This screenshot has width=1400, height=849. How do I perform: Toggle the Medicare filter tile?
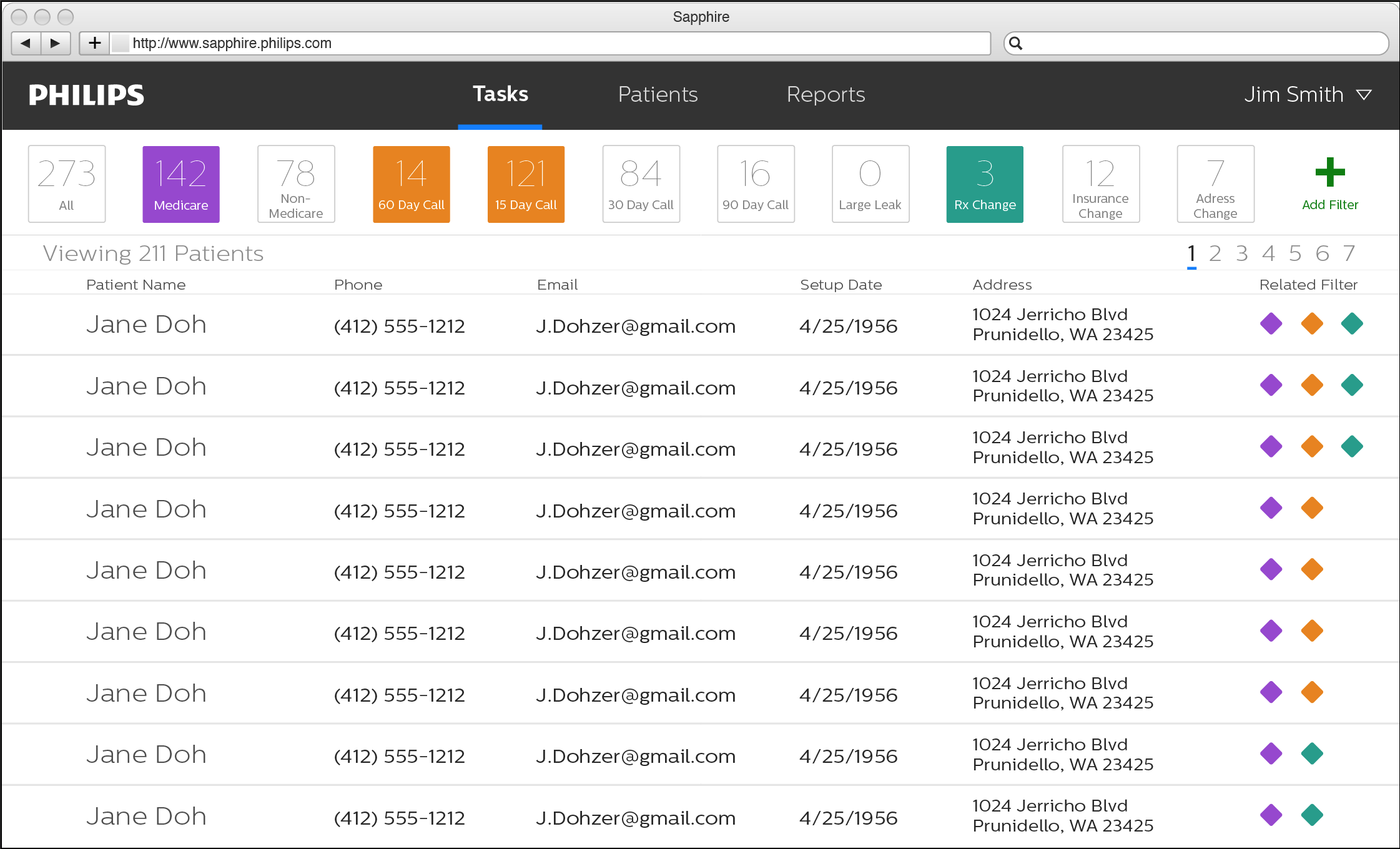[x=181, y=184]
